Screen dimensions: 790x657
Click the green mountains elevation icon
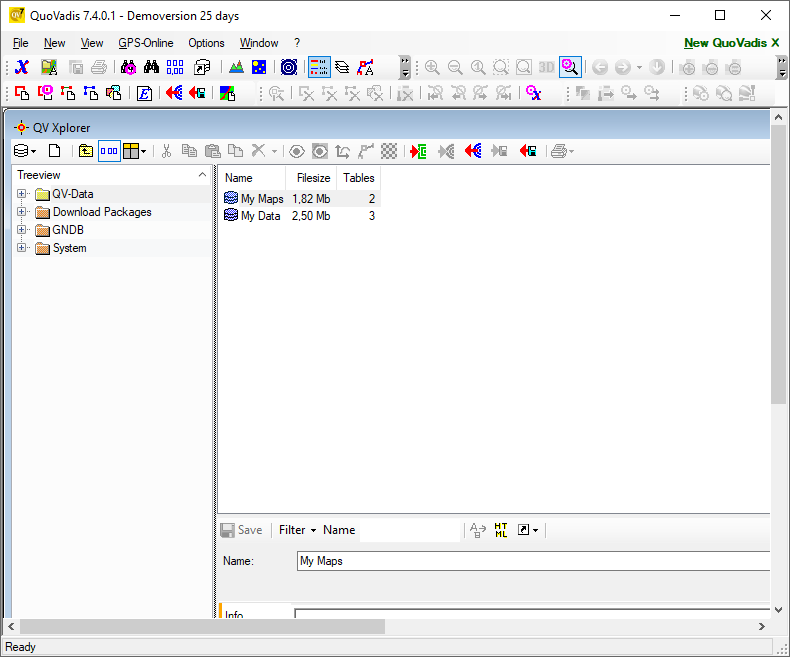coord(236,67)
